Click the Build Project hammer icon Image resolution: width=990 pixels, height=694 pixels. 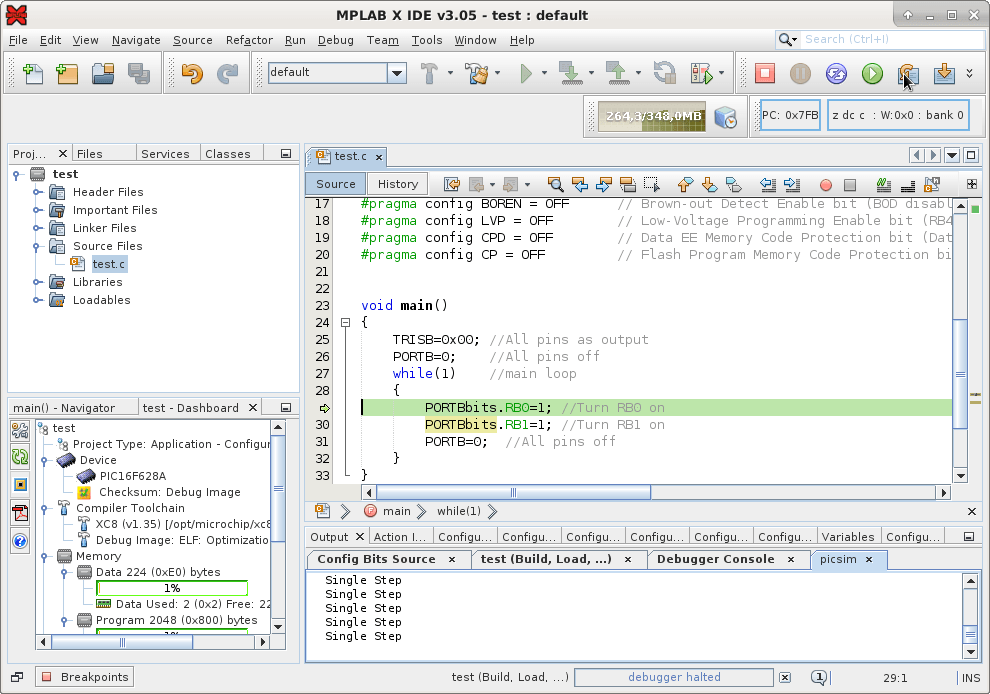(429, 73)
